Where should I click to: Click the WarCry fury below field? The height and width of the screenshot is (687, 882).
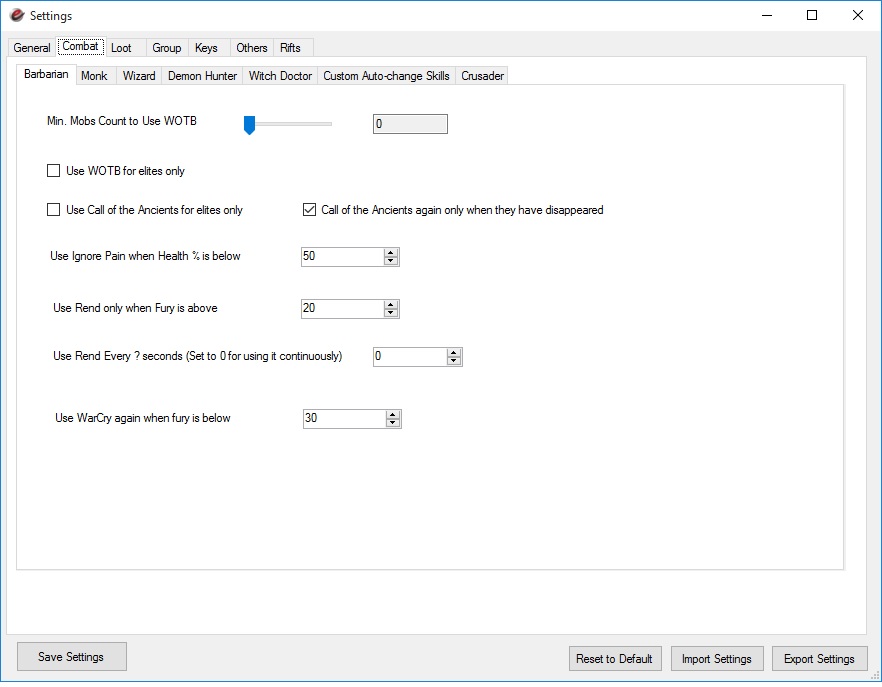[x=344, y=418]
